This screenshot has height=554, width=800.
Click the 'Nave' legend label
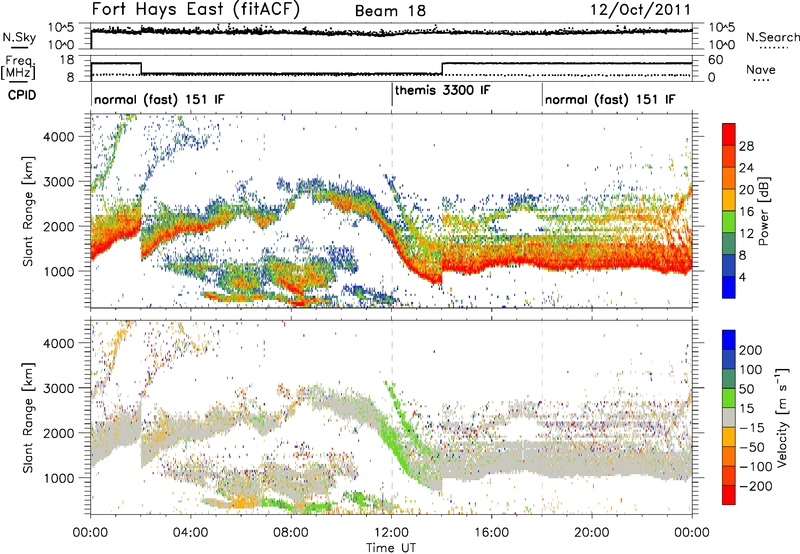click(761, 70)
